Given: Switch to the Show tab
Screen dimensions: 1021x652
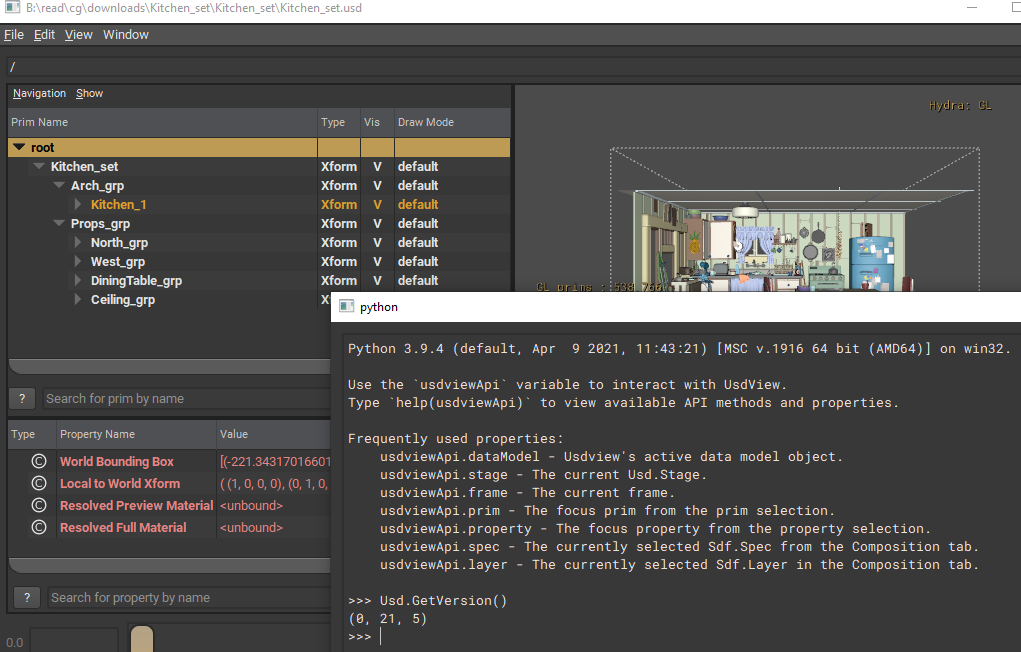Looking at the screenshot, I should point(89,93).
